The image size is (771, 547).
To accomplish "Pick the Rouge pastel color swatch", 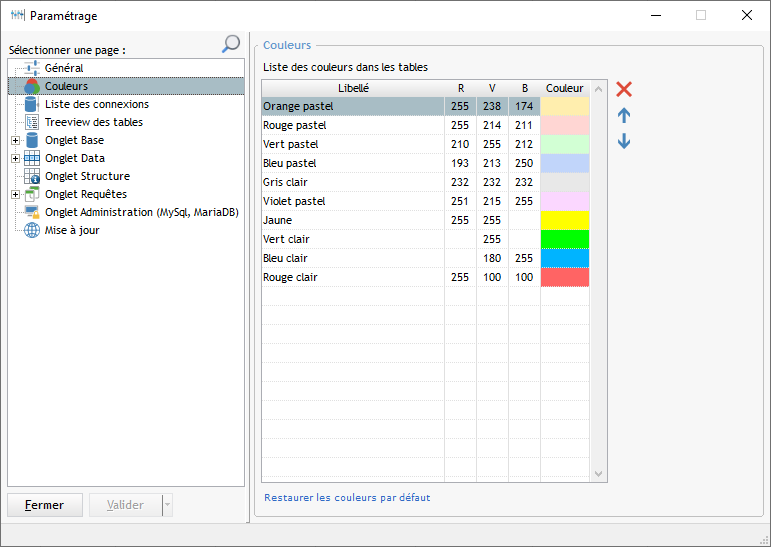I will [564, 125].
